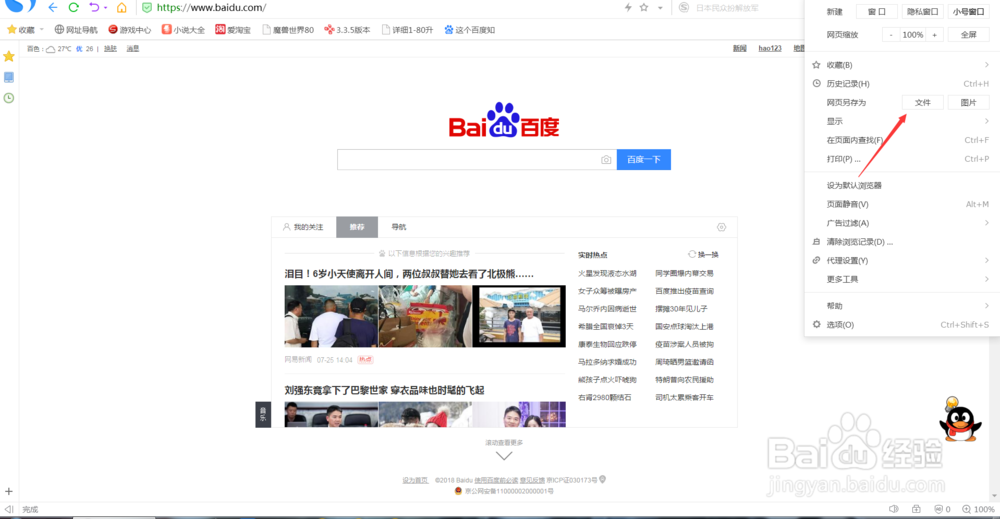
Task: Open dropdown arrow next to address bar star
Action: [x=660, y=8]
